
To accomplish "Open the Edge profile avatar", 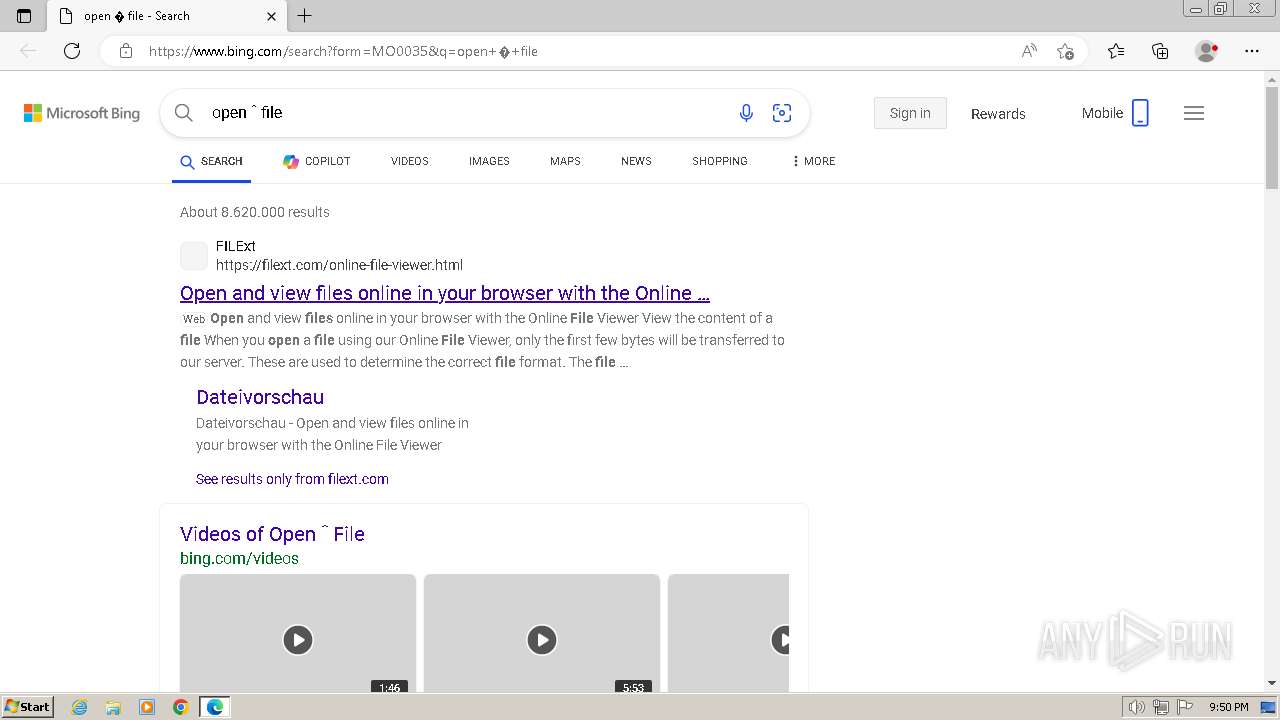I will (1206, 51).
